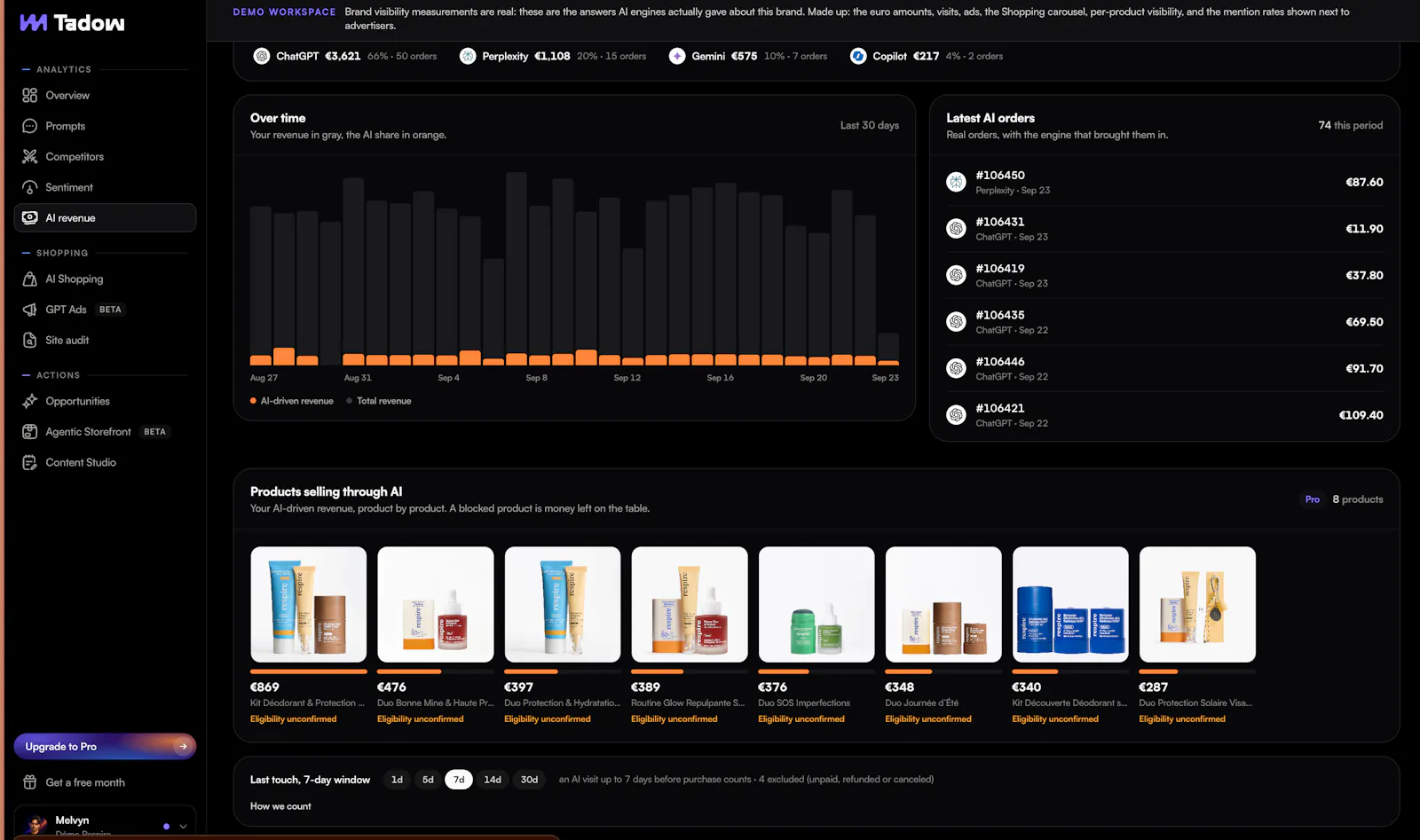Open the Overview icon in sidebar
The width and height of the screenshot is (1420, 840).
tap(29, 95)
